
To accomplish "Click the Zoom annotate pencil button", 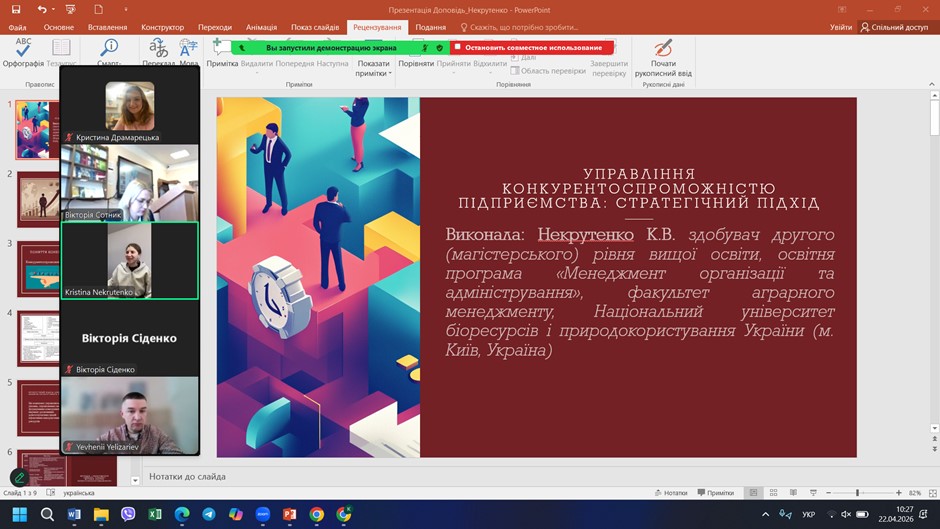I will tap(19, 477).
